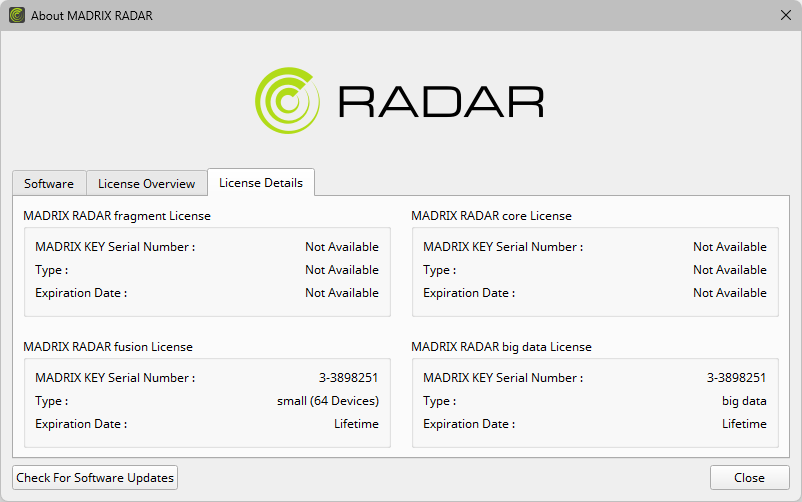This screenshot has width=802, height=502.
Task: Click fragment License 'MADRIX KEY Serial Number' label
Action: click(115, 247)
